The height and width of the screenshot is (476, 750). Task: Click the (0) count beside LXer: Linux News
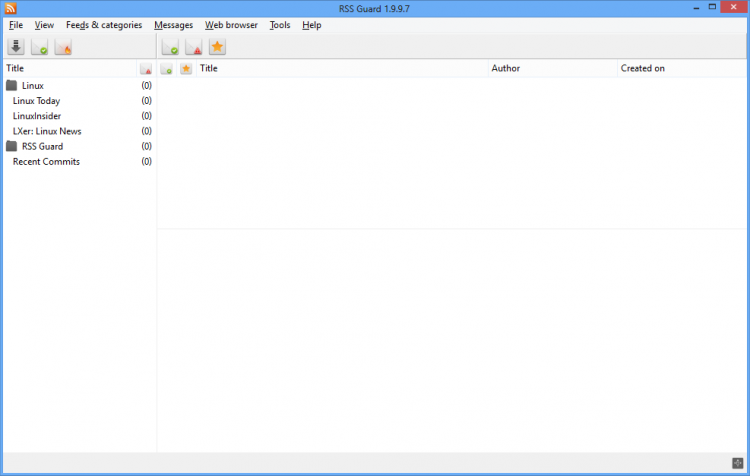[146, 131]
